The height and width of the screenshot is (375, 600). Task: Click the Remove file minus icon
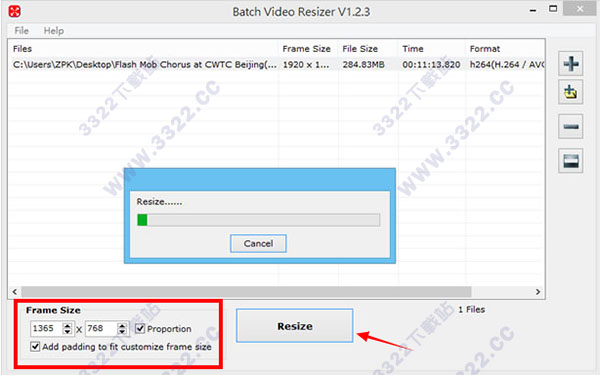pyautogui.click(x=571, y=126)
